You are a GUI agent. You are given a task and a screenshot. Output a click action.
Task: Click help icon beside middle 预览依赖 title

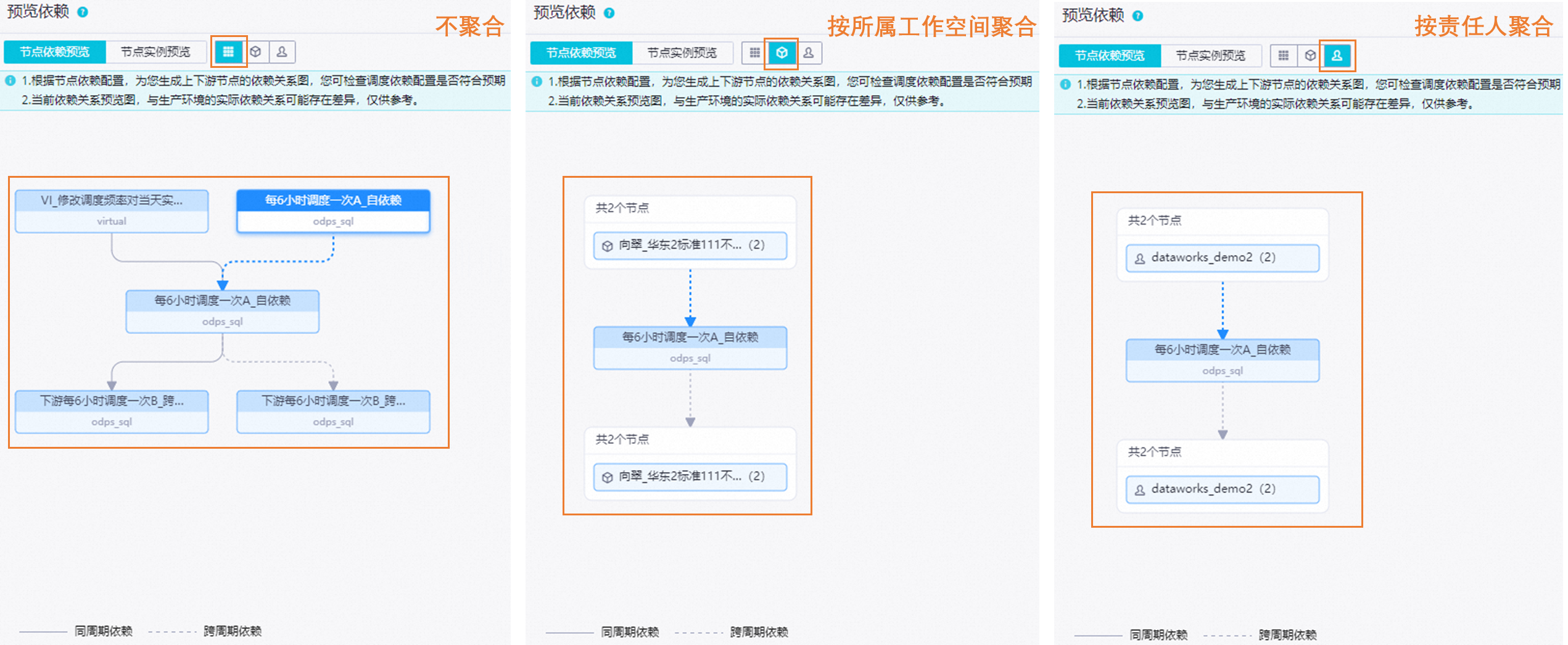coord(609,13)
